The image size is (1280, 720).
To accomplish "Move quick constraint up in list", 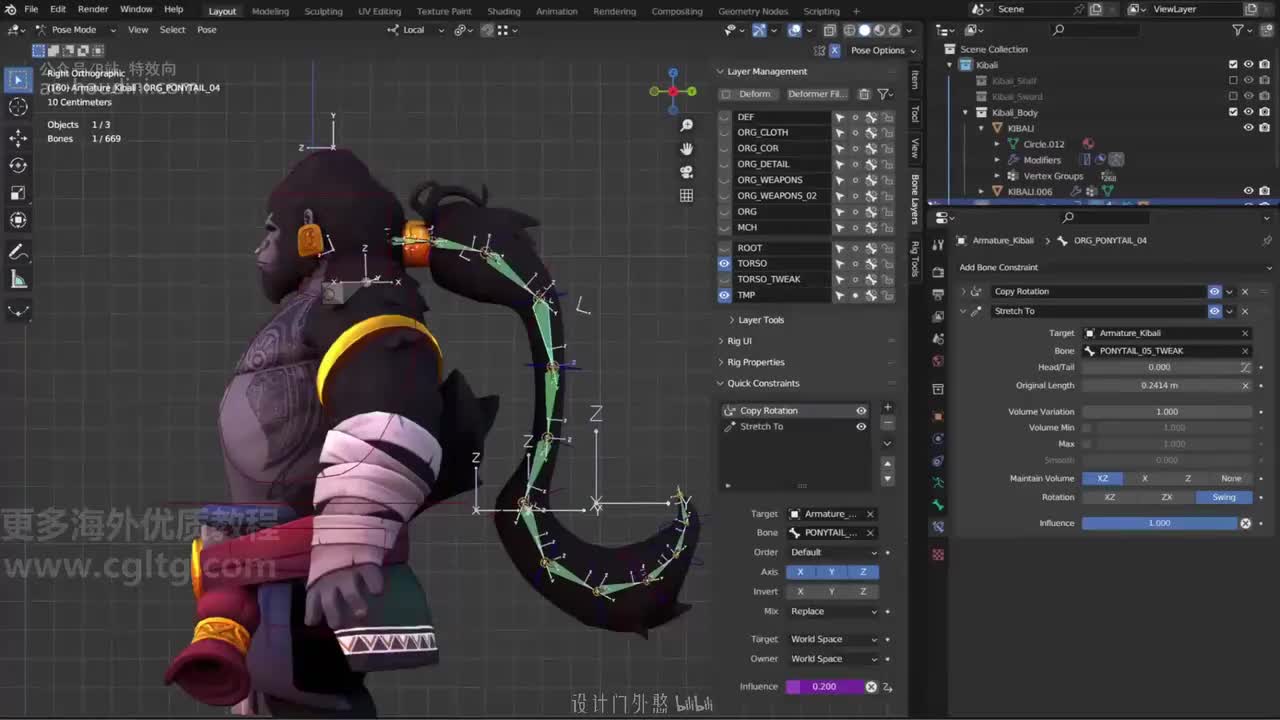I will (887, 463).
